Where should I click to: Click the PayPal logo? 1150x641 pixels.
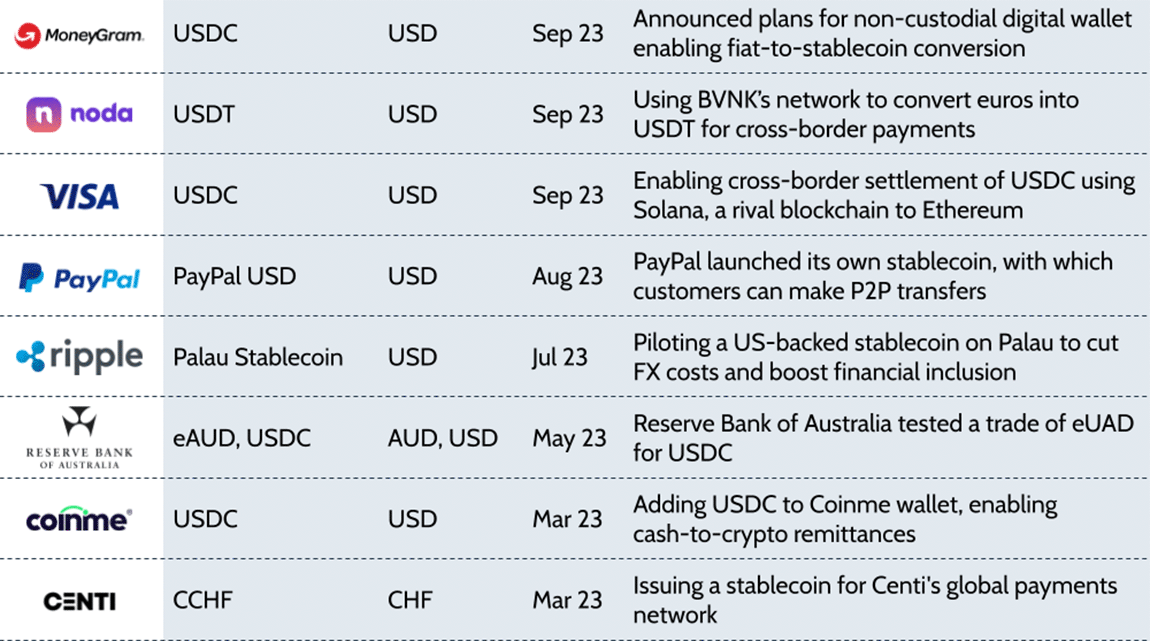coord(80,277)
